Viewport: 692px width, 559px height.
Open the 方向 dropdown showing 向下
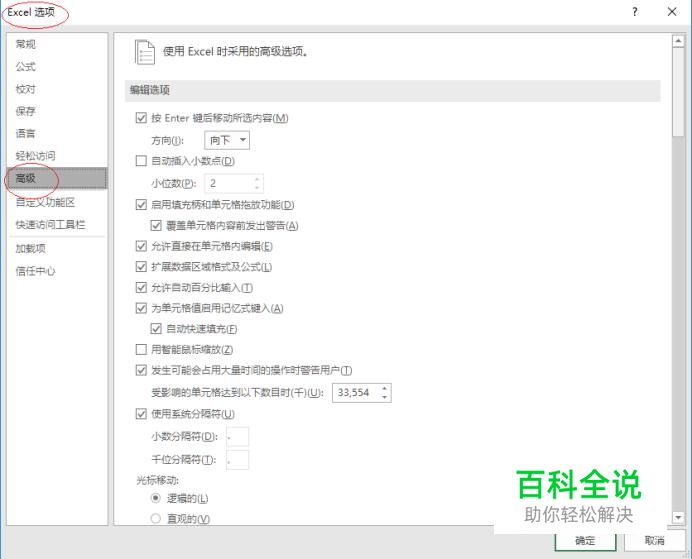227,140
